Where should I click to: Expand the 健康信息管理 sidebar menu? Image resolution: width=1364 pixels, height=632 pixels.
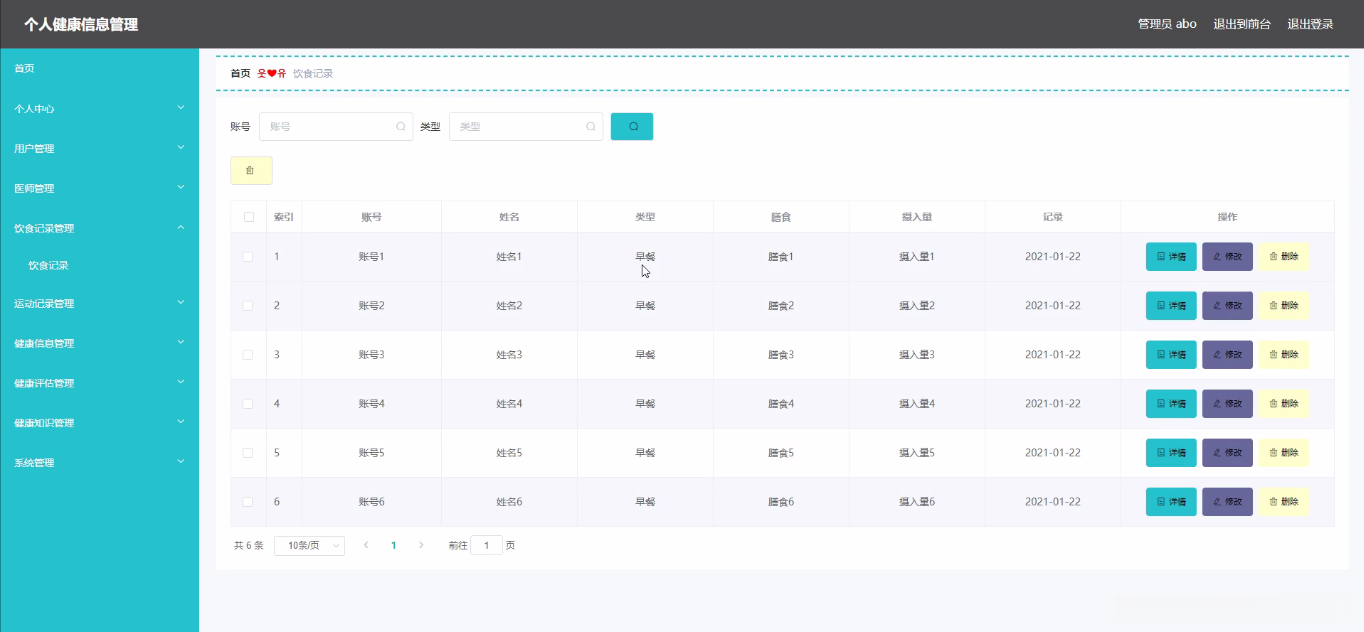point(99,343)
